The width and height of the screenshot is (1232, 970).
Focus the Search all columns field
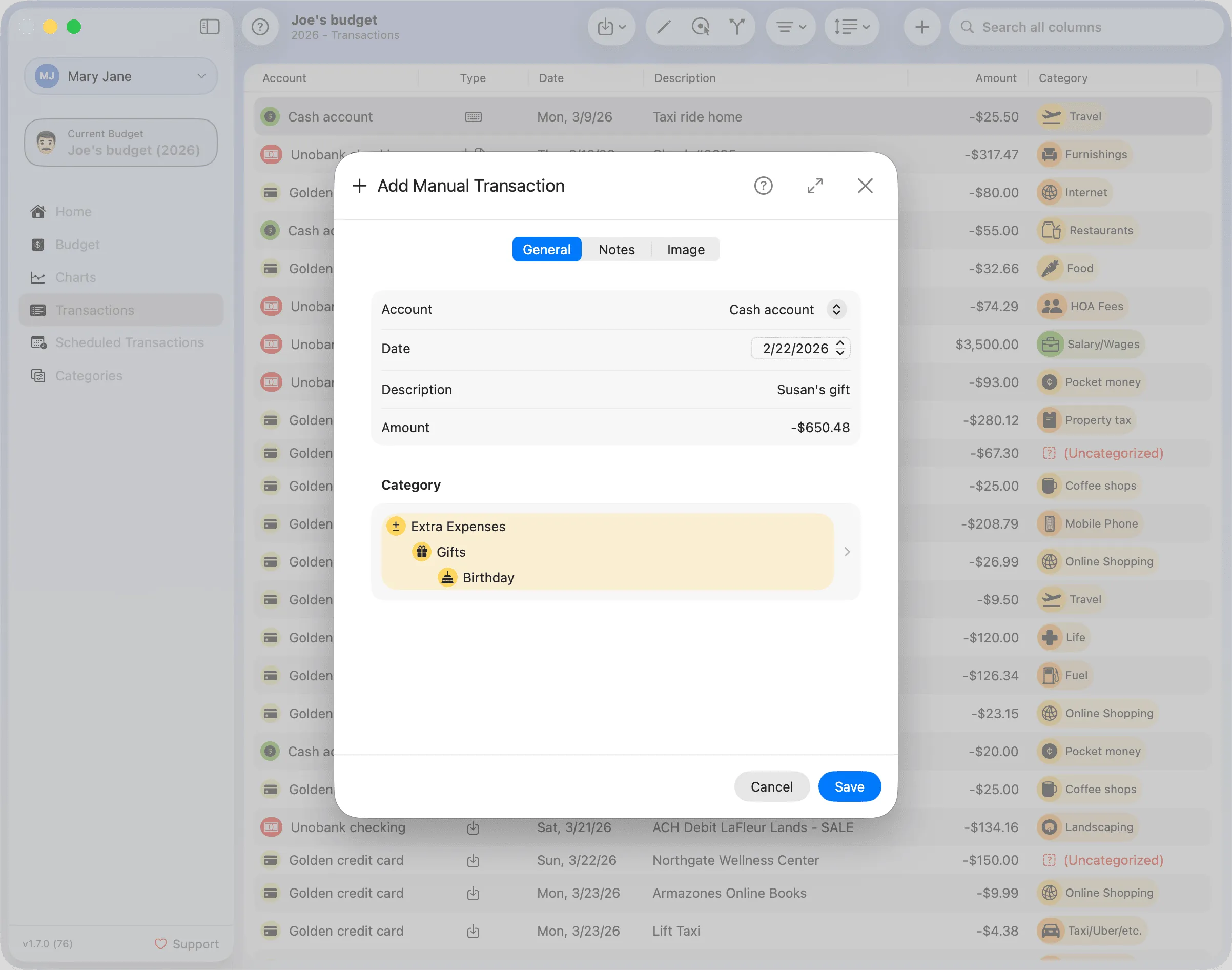point(1086,27)
